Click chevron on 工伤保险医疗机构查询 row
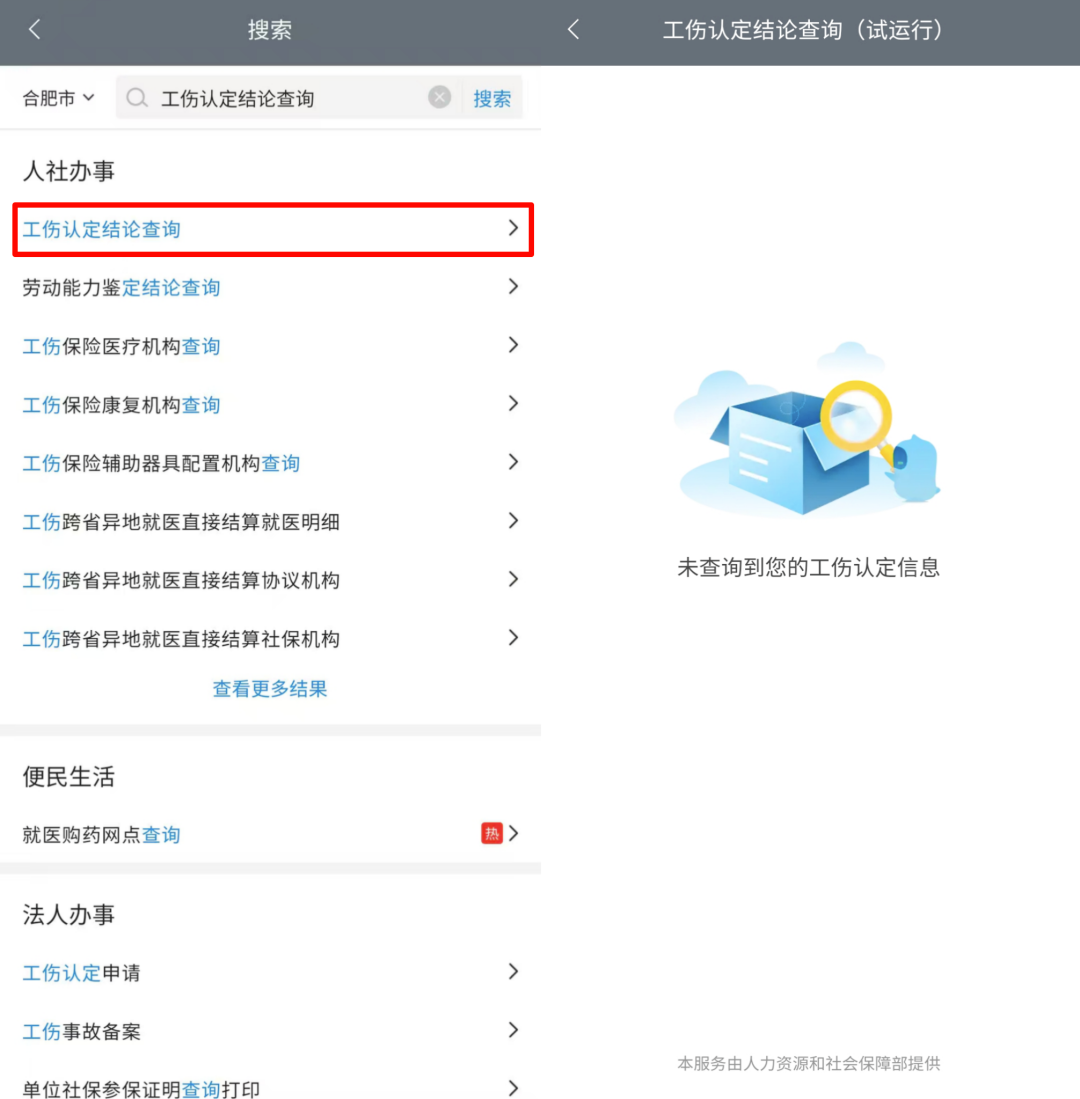This screenshot has width=1080, height=1099. coord(513,345)
